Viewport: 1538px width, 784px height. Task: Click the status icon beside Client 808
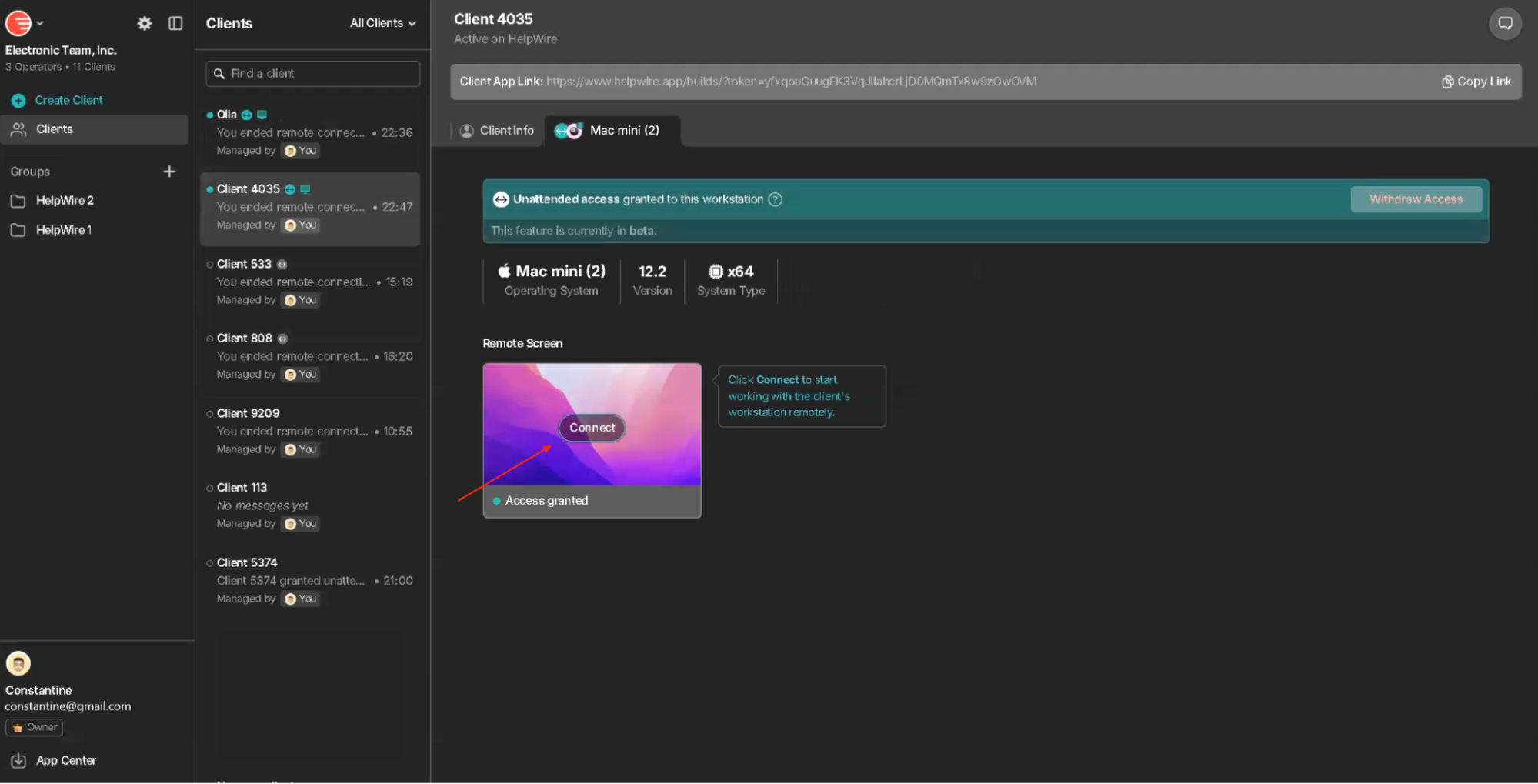click(282, 339)
